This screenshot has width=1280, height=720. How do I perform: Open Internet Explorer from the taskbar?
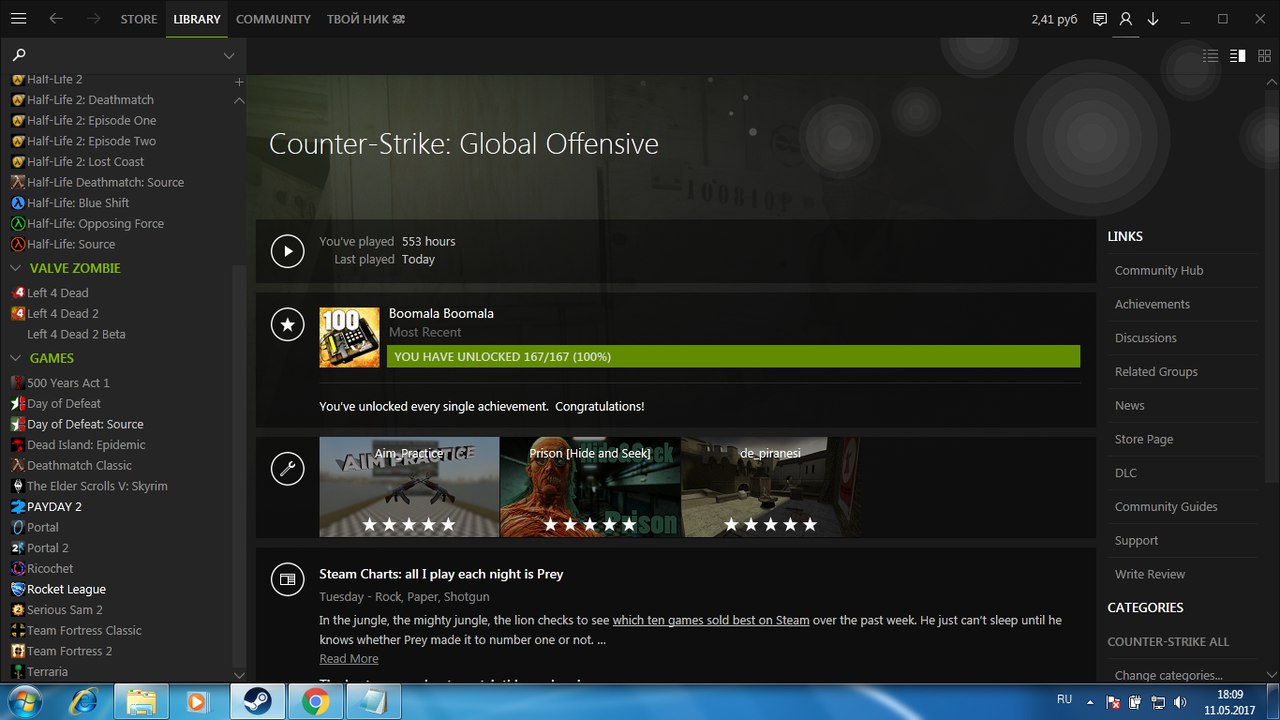(x=83, y=702)
